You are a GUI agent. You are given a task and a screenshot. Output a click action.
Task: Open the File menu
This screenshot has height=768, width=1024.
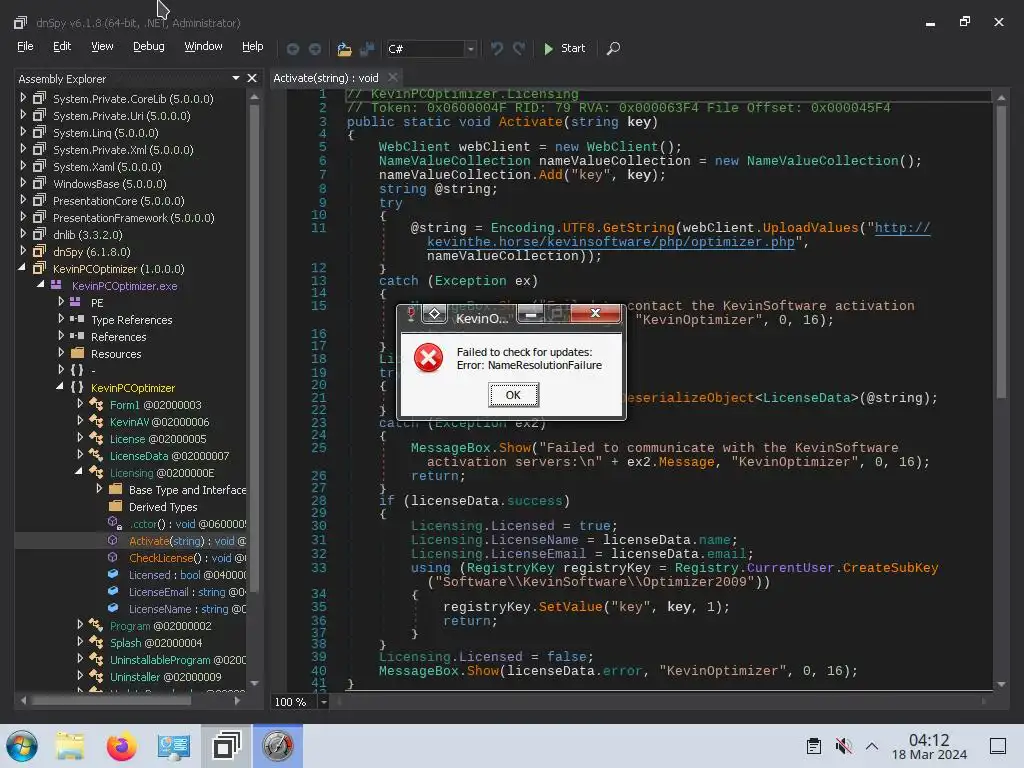pyautogui.click(x=25, y=46)
